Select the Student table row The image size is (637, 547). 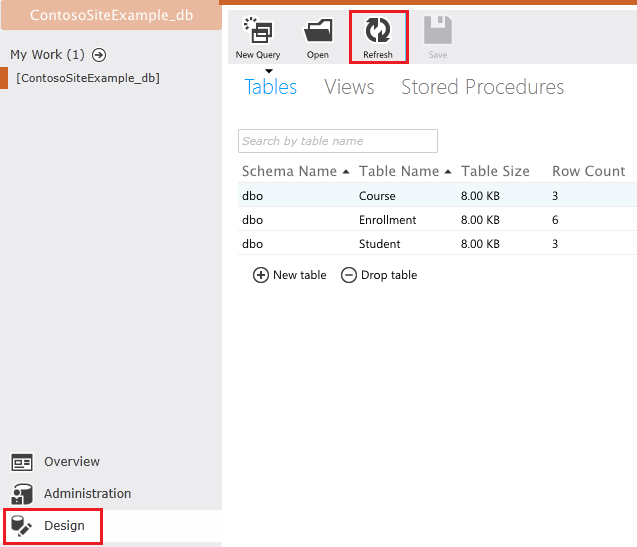[x=380, y=244]
